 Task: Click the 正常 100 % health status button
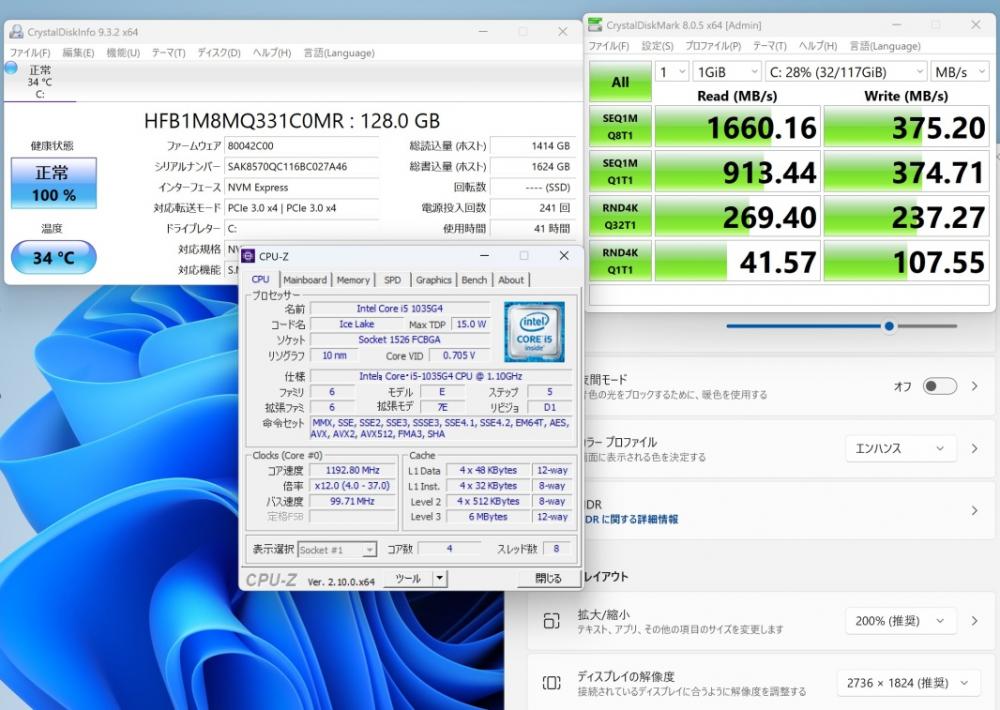click(x=54, y=183)
